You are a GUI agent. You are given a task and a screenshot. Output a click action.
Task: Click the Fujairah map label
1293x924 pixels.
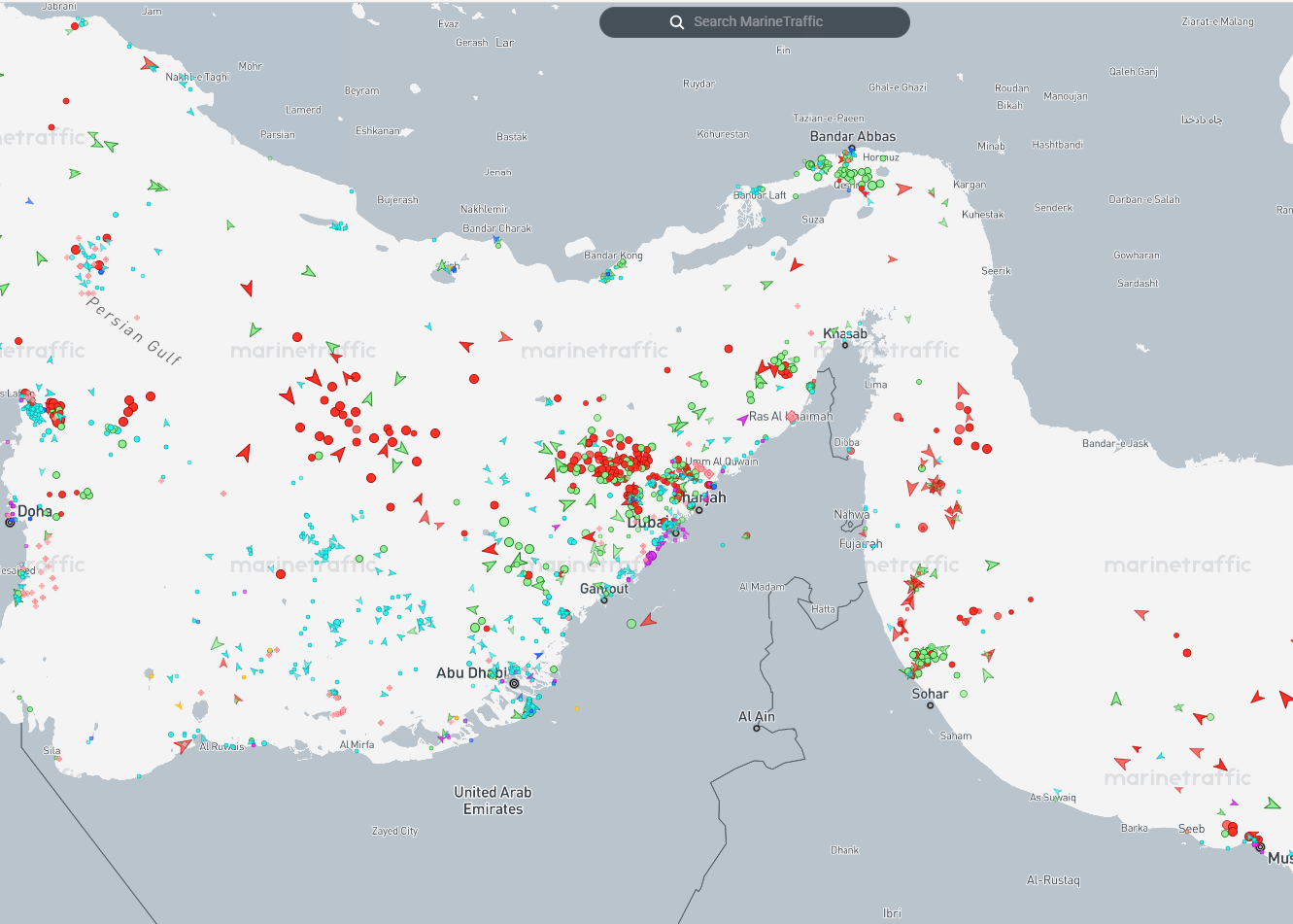861,544
